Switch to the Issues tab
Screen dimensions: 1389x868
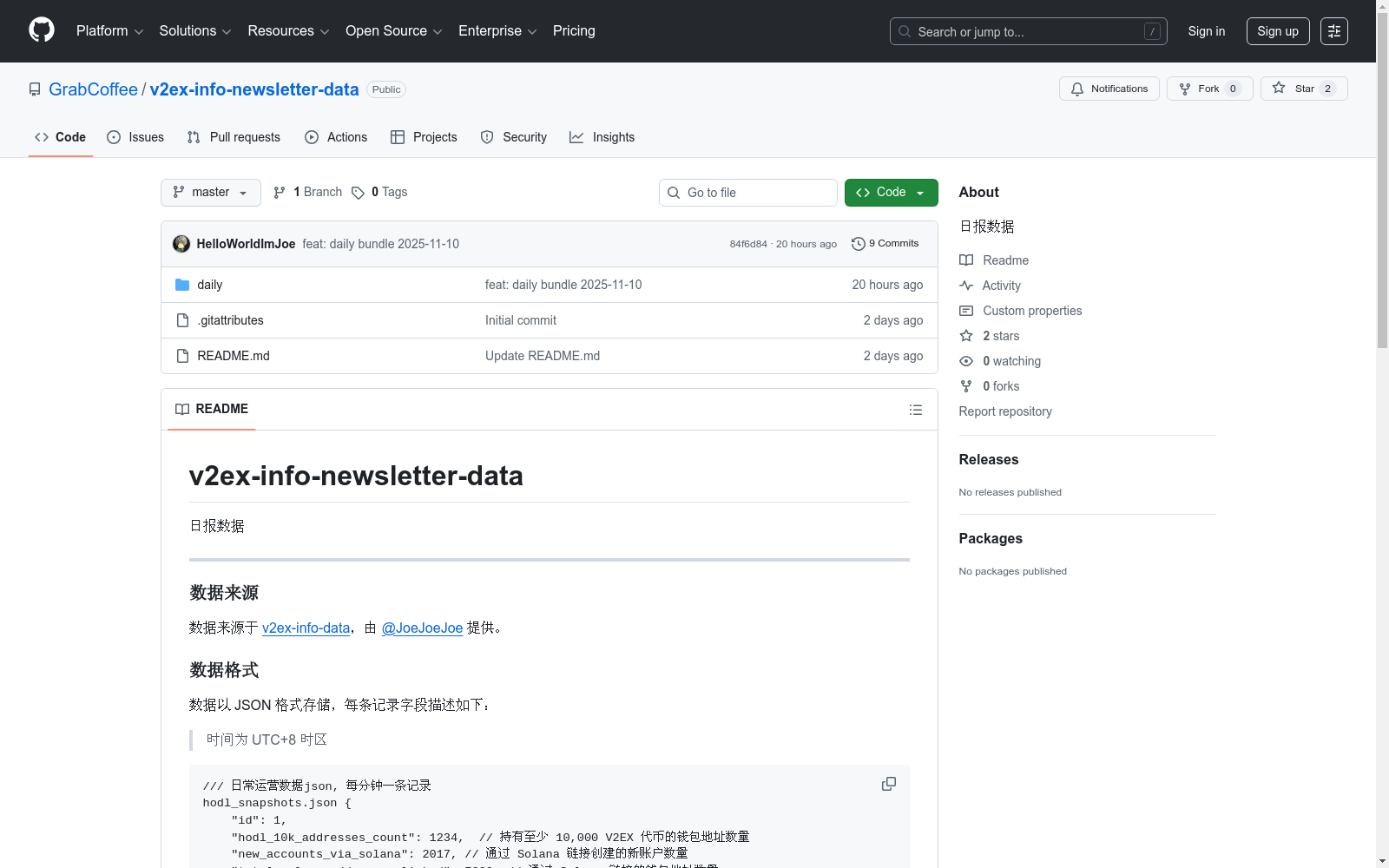(135, 137)
